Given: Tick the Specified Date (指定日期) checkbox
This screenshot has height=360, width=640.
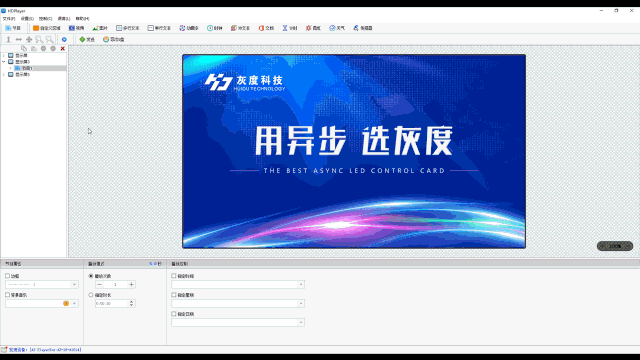Looking at the screenshot, I should (x=174, y=314).
